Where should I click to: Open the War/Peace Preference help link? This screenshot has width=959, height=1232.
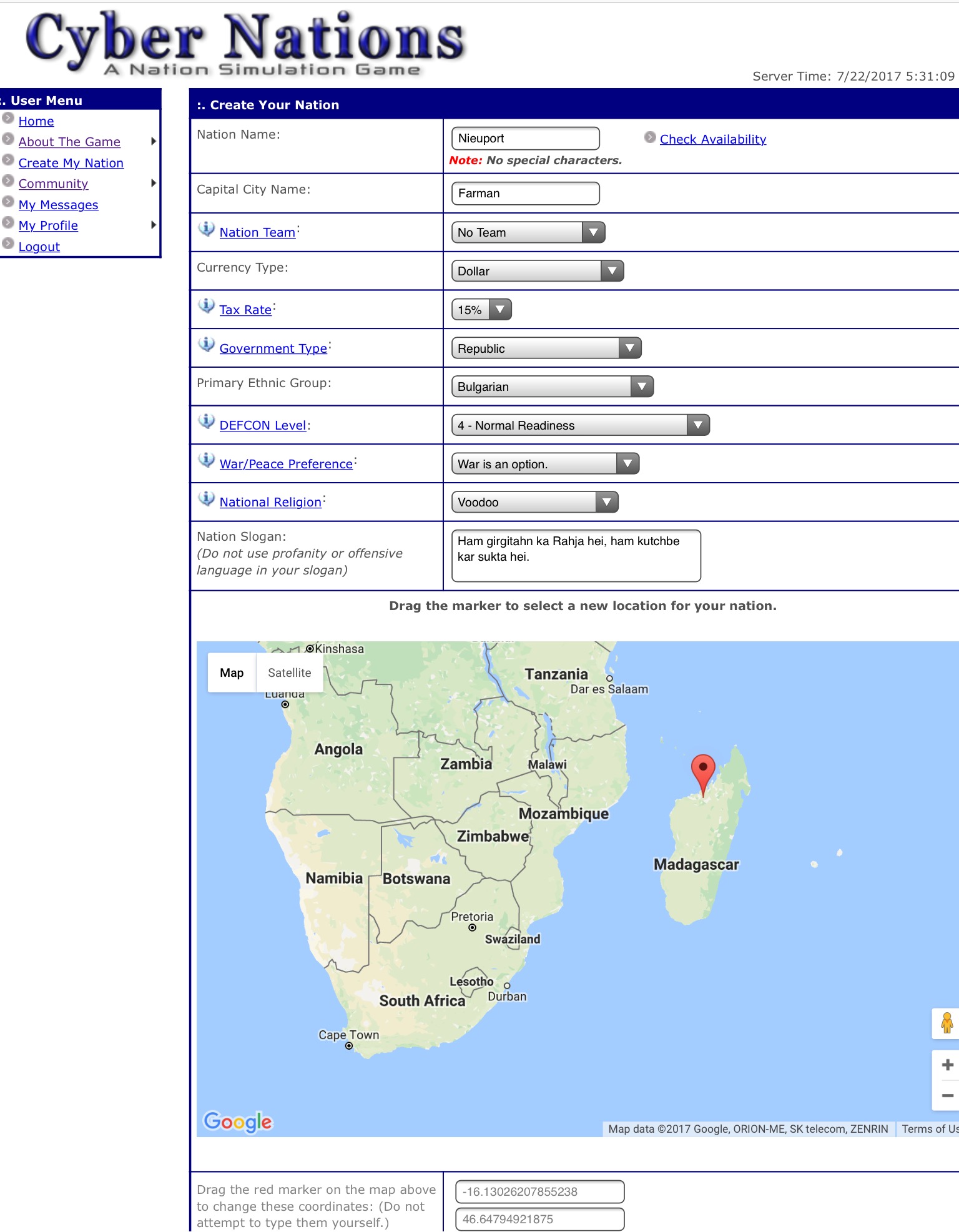(x=286, y=464)
